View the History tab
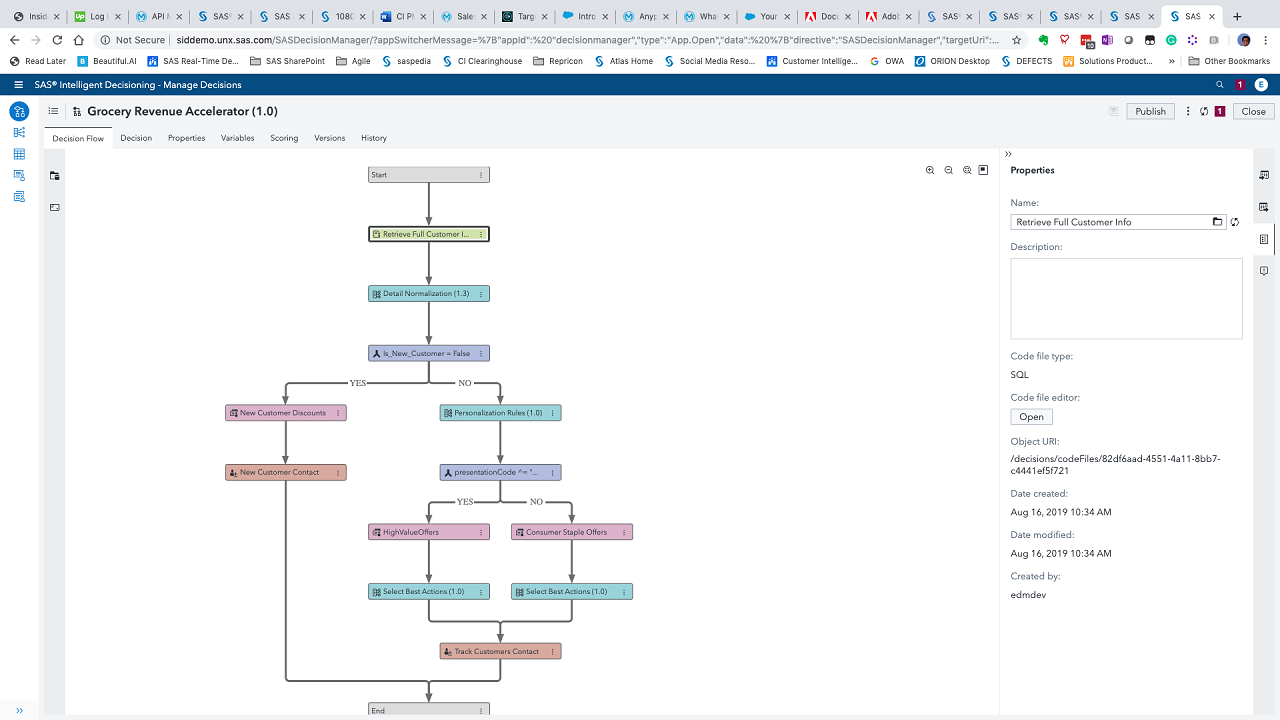Image resolution: width=1280 pixels, height=720 pixels. coord(374,138)
